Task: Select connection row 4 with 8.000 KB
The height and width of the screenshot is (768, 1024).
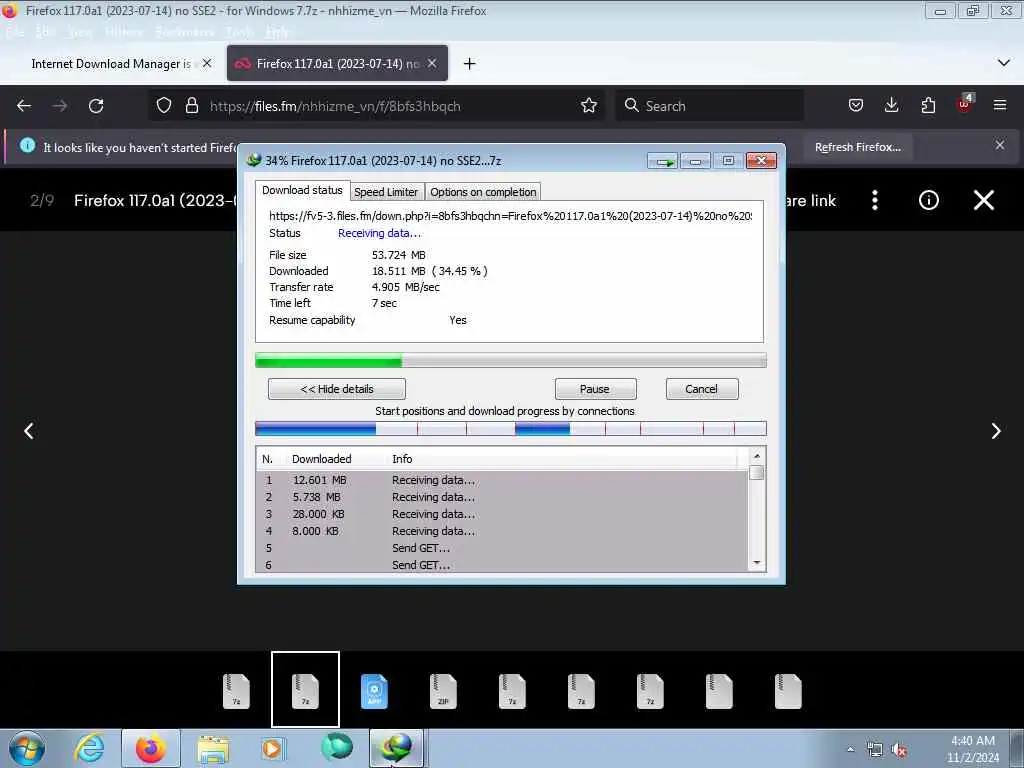Action: point(502,531)
